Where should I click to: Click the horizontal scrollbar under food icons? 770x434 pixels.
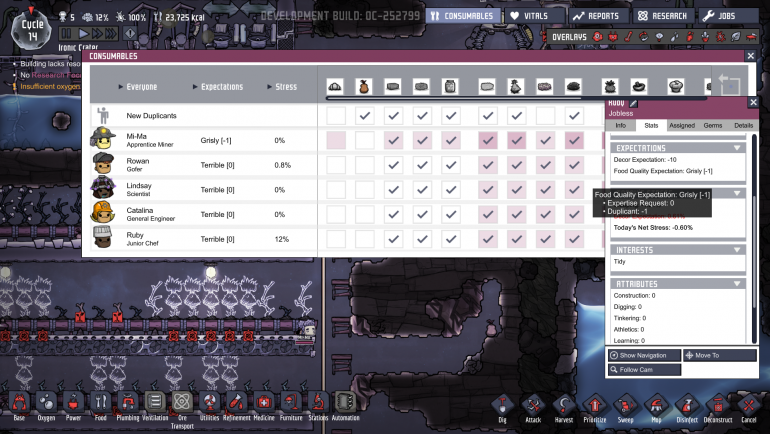pos(453,98)
